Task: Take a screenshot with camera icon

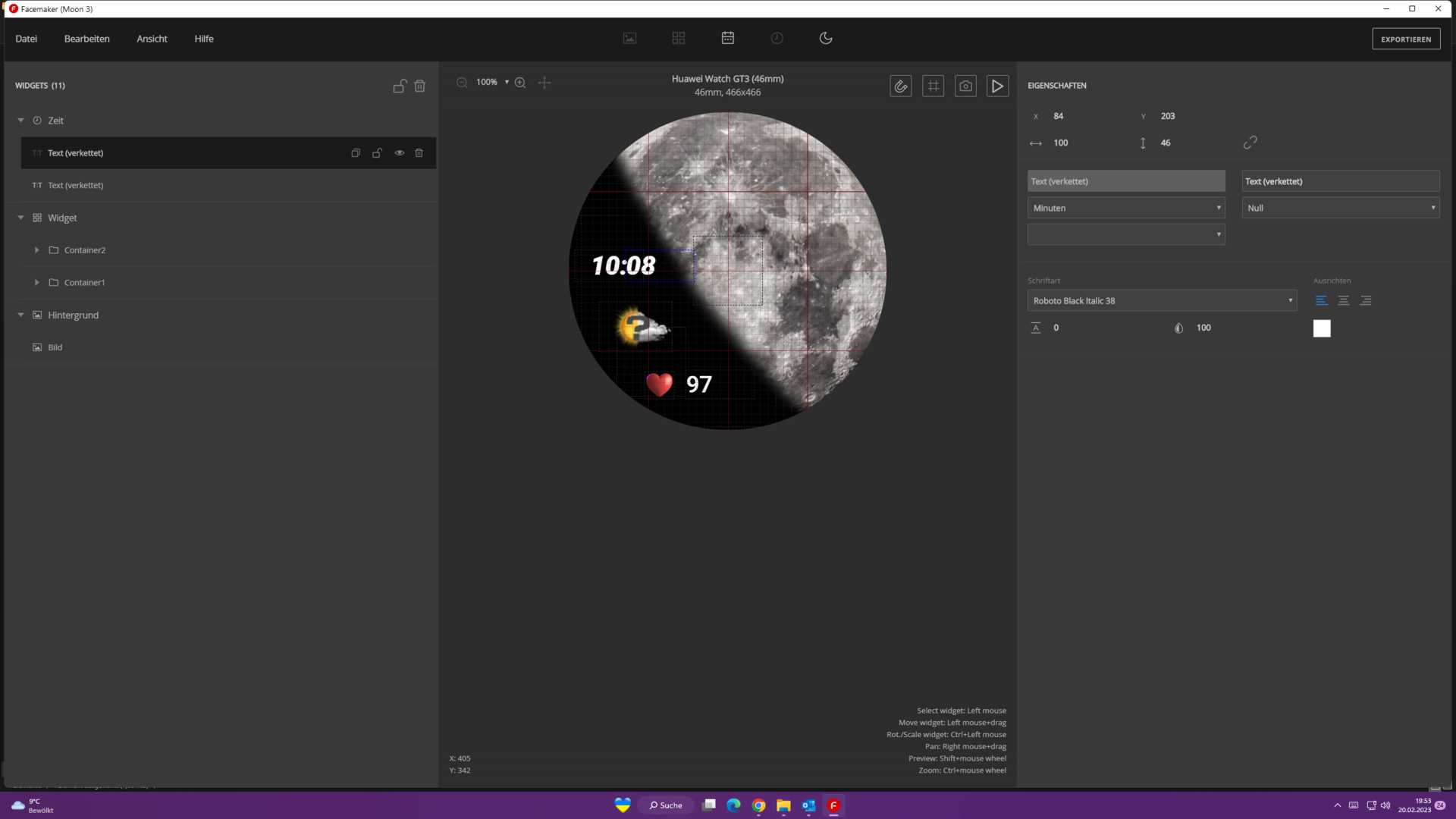Action: point(965,86)
